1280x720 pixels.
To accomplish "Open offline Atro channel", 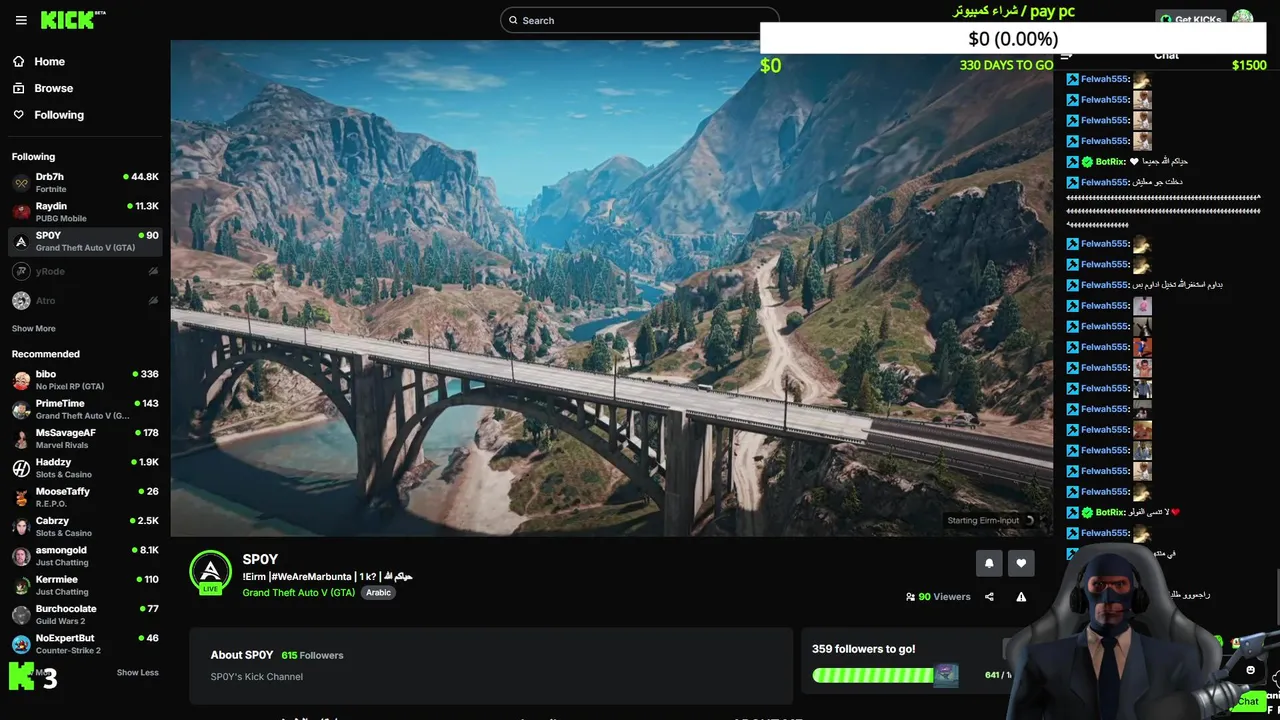I will (85, 300).
